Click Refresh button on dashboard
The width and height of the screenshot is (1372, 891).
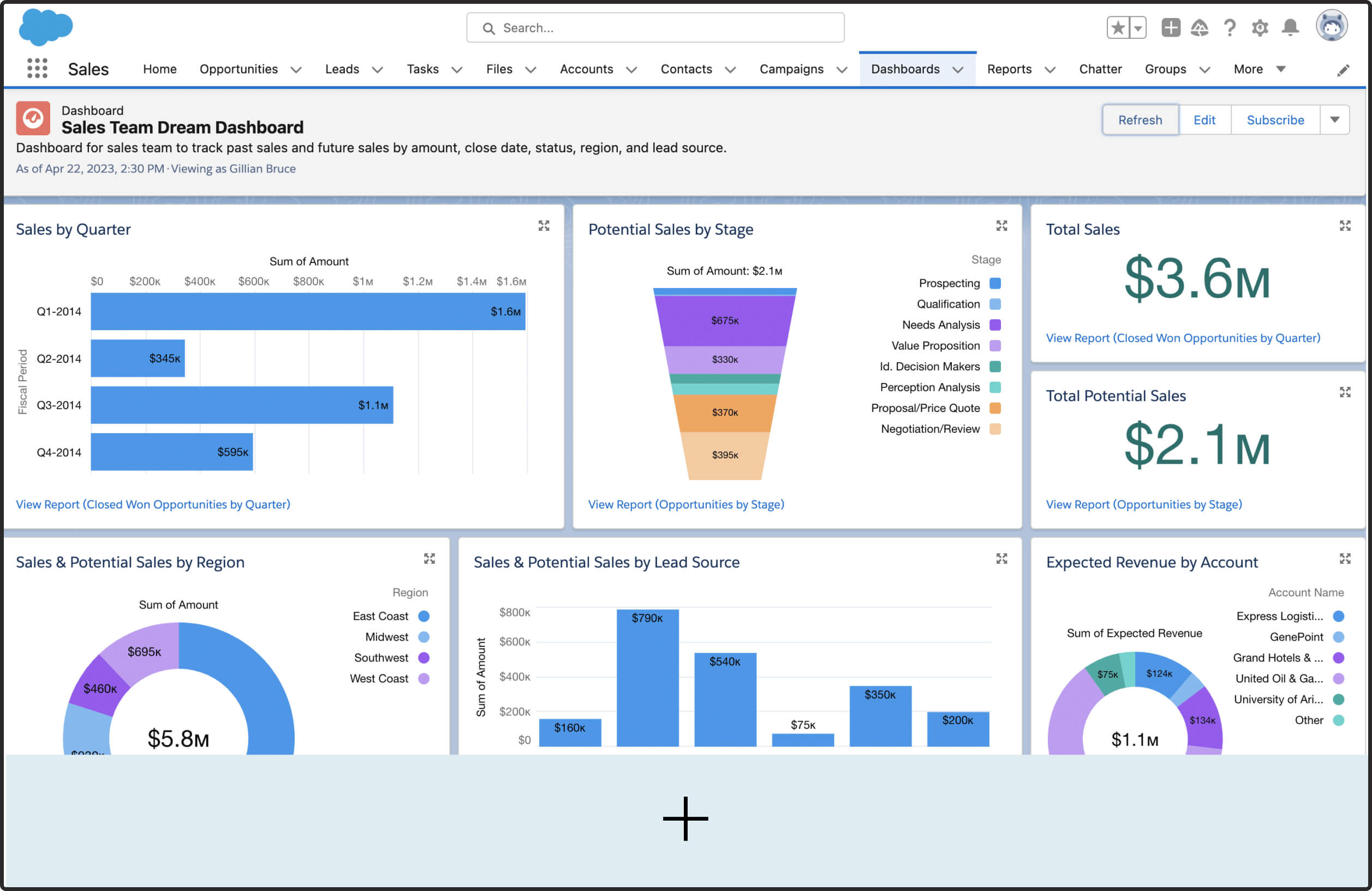[1140, 120]
